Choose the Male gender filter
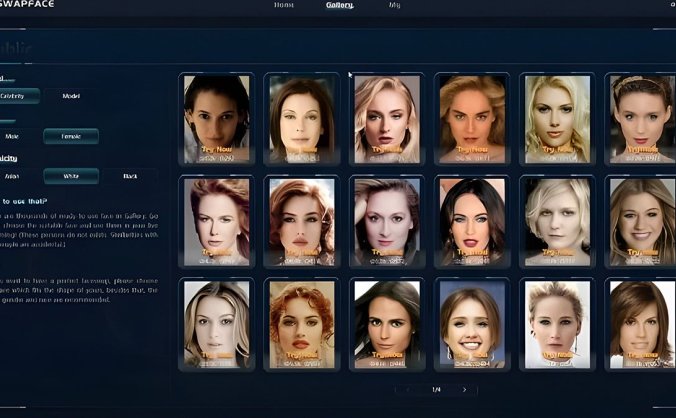676x418 pixels. [13, 136]
